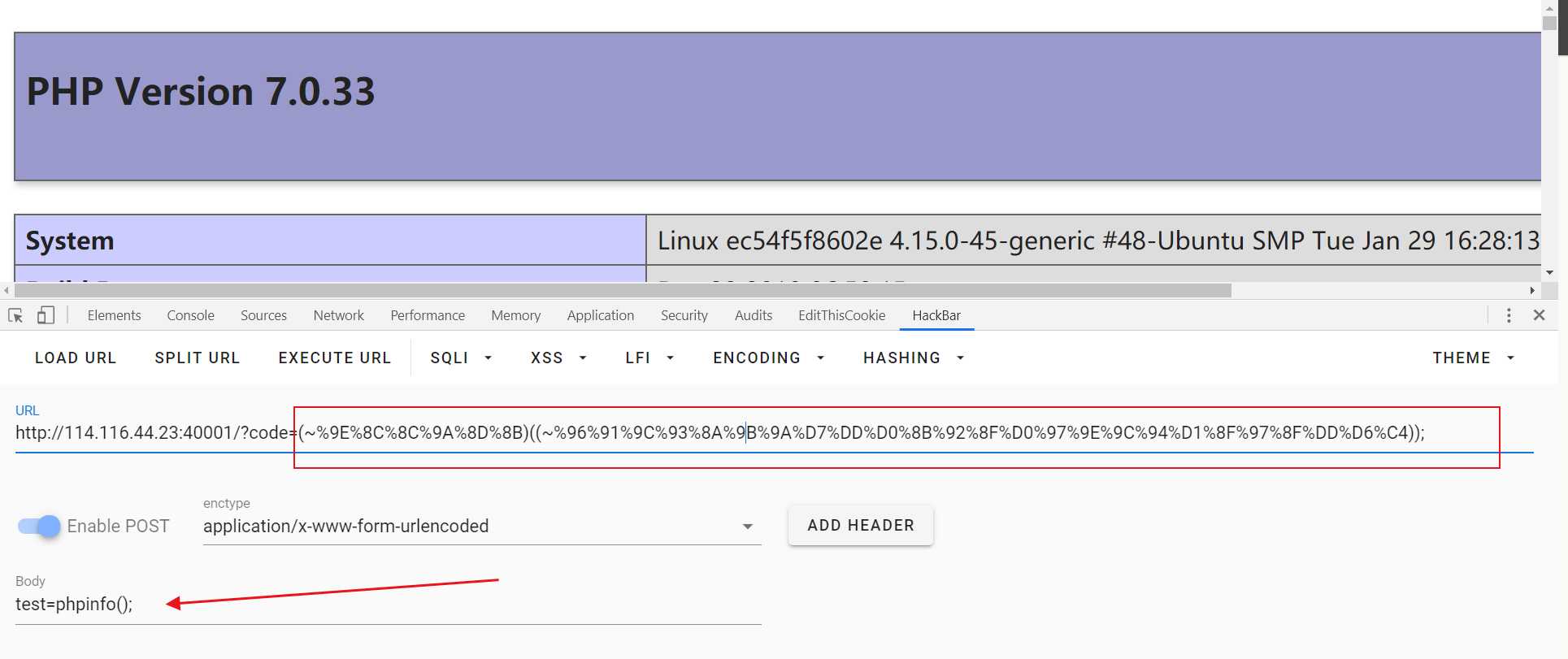The height and width of the screenshot is (659, 1568).
Task: Expand the ENCODING menu
Action: tap(768, 358)
